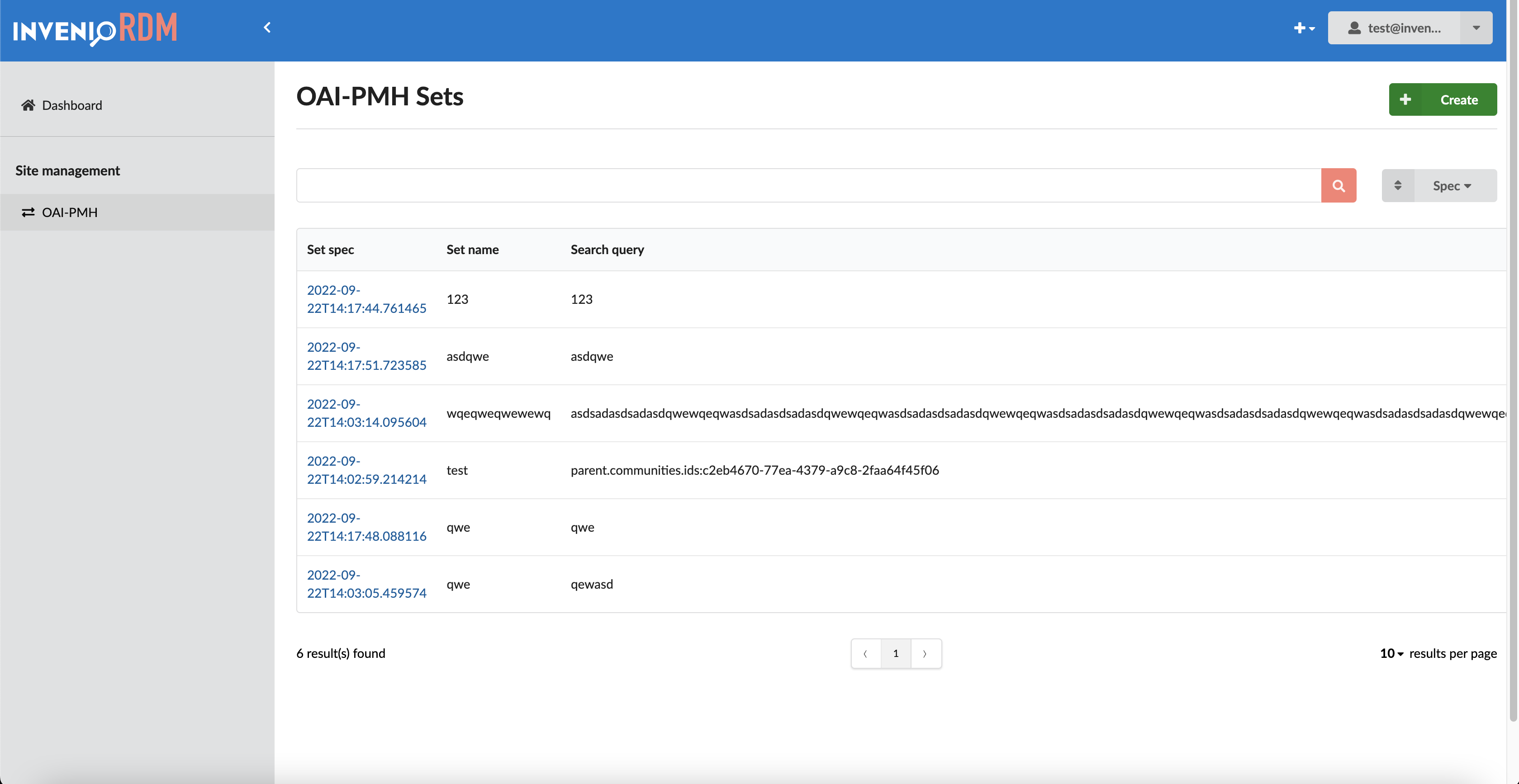Select the Dashboard home icon
This screenshot has height=784, width=1519.
click(28, 104)
